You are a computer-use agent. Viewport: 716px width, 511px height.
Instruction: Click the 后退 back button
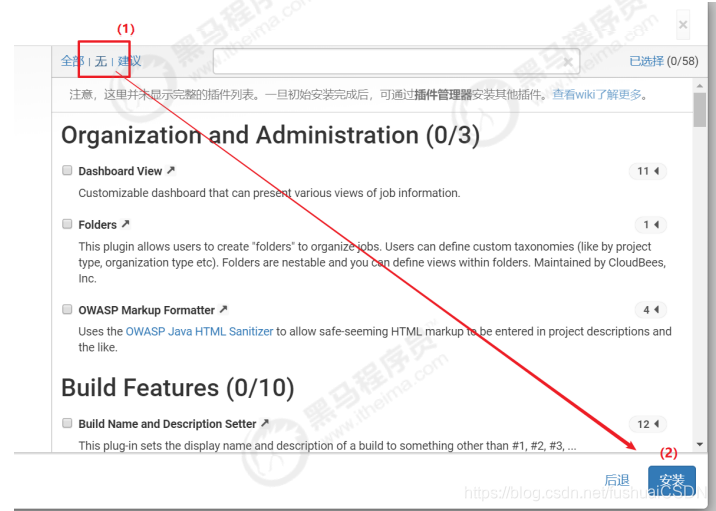(617, 480)
